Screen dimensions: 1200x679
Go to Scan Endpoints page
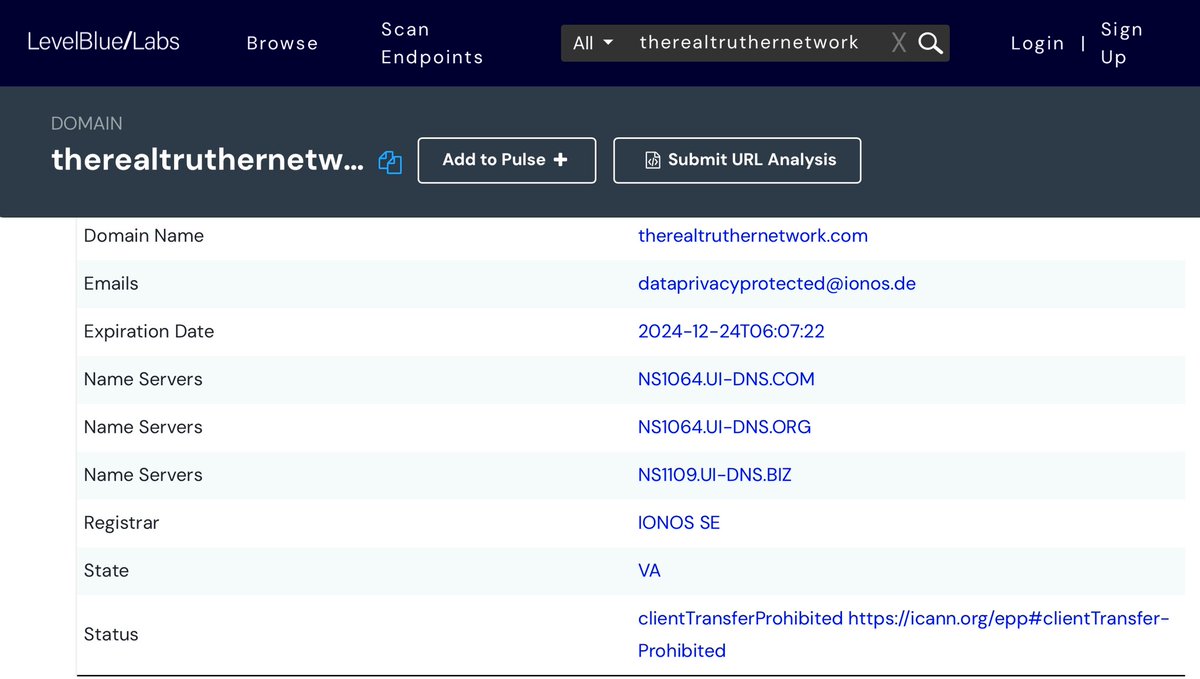coord(432,43)
